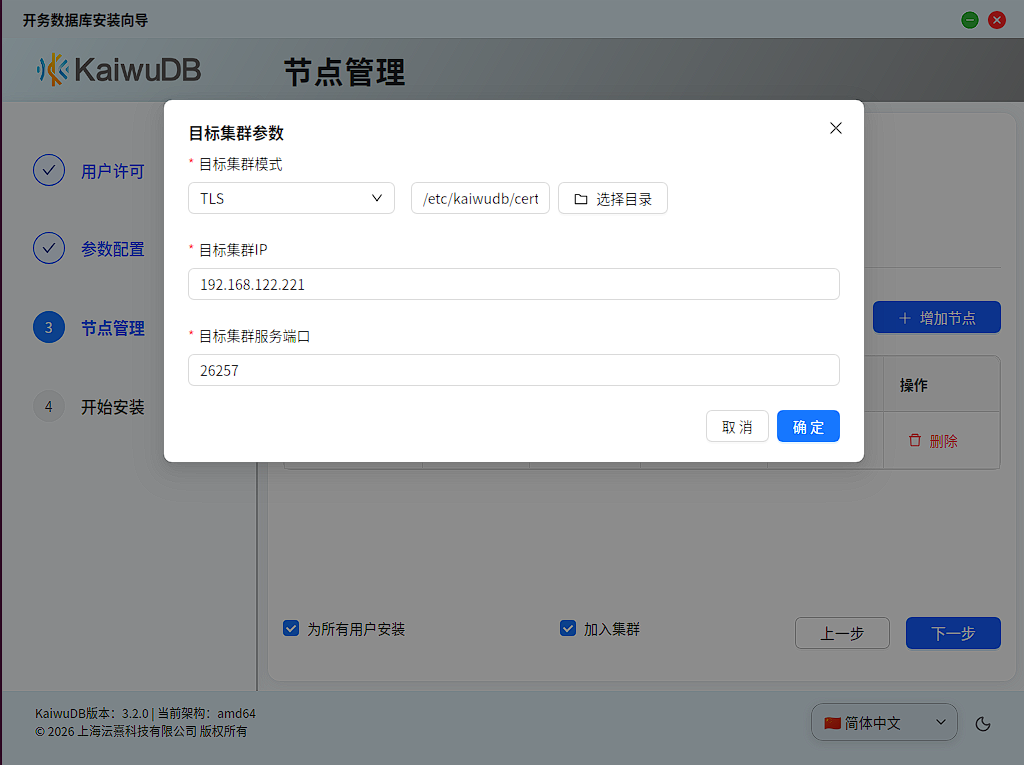Image resolution: width=1024 pixels, height=765 pixels.
Task: Close the installer window with red button
Action: coord(997,20)
